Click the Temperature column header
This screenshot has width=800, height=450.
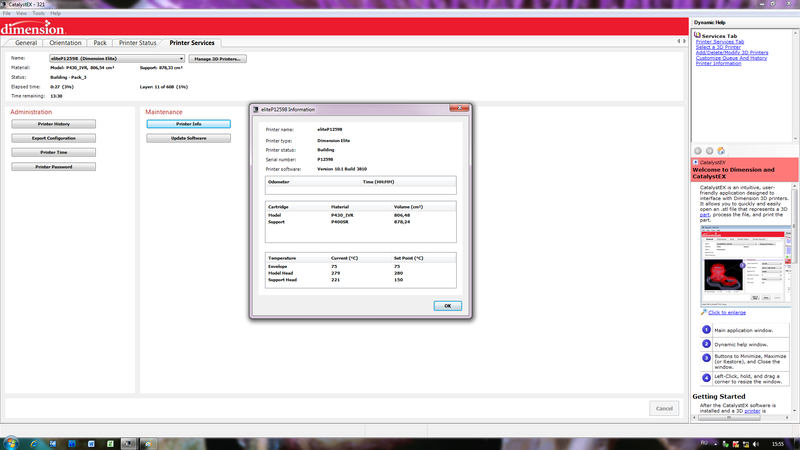coord(282,258)
